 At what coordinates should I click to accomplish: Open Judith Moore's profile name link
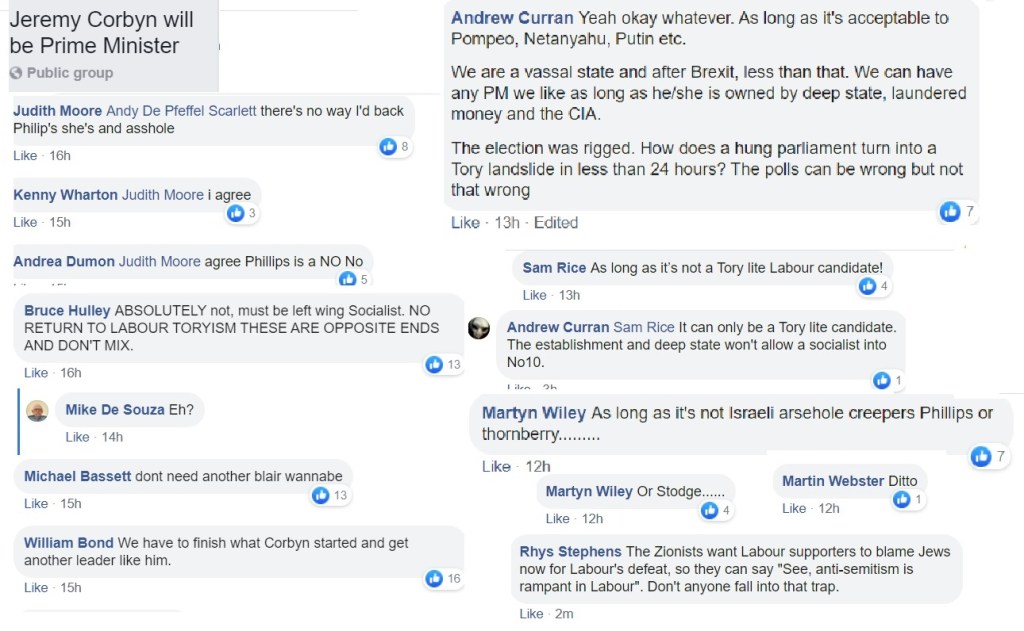(x=57, y=111)
